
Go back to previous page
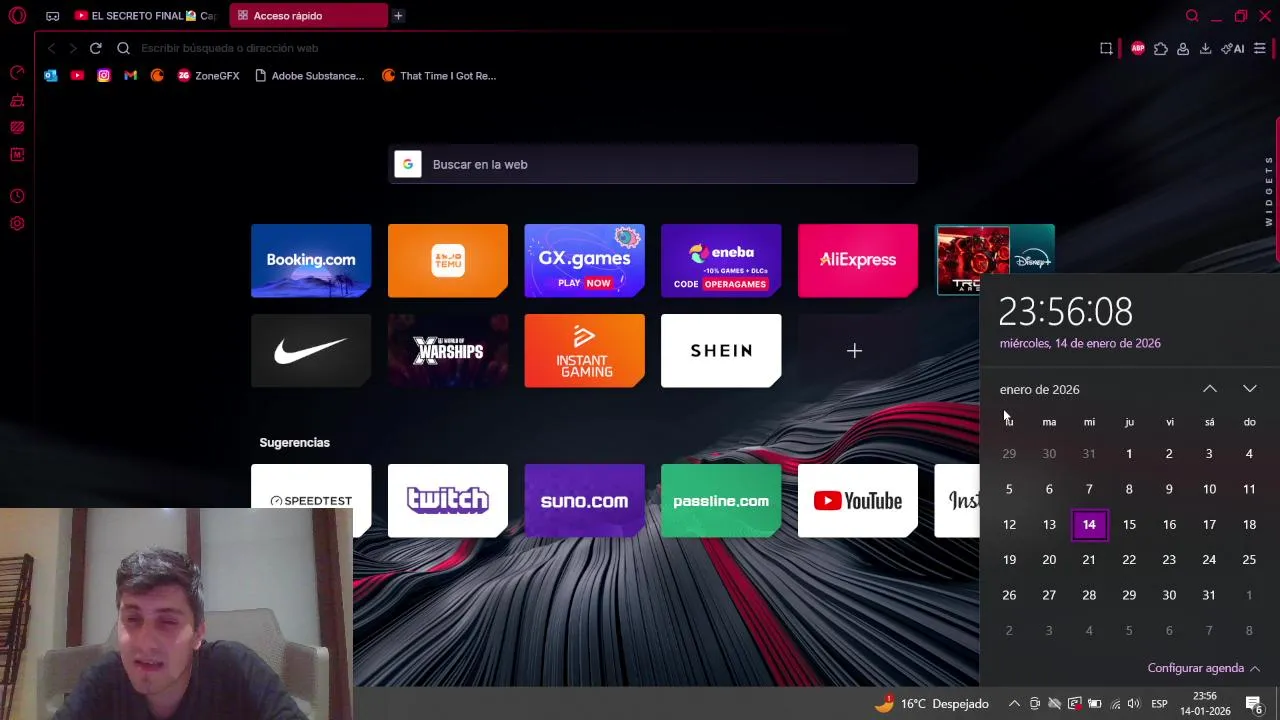click(52, 48)
